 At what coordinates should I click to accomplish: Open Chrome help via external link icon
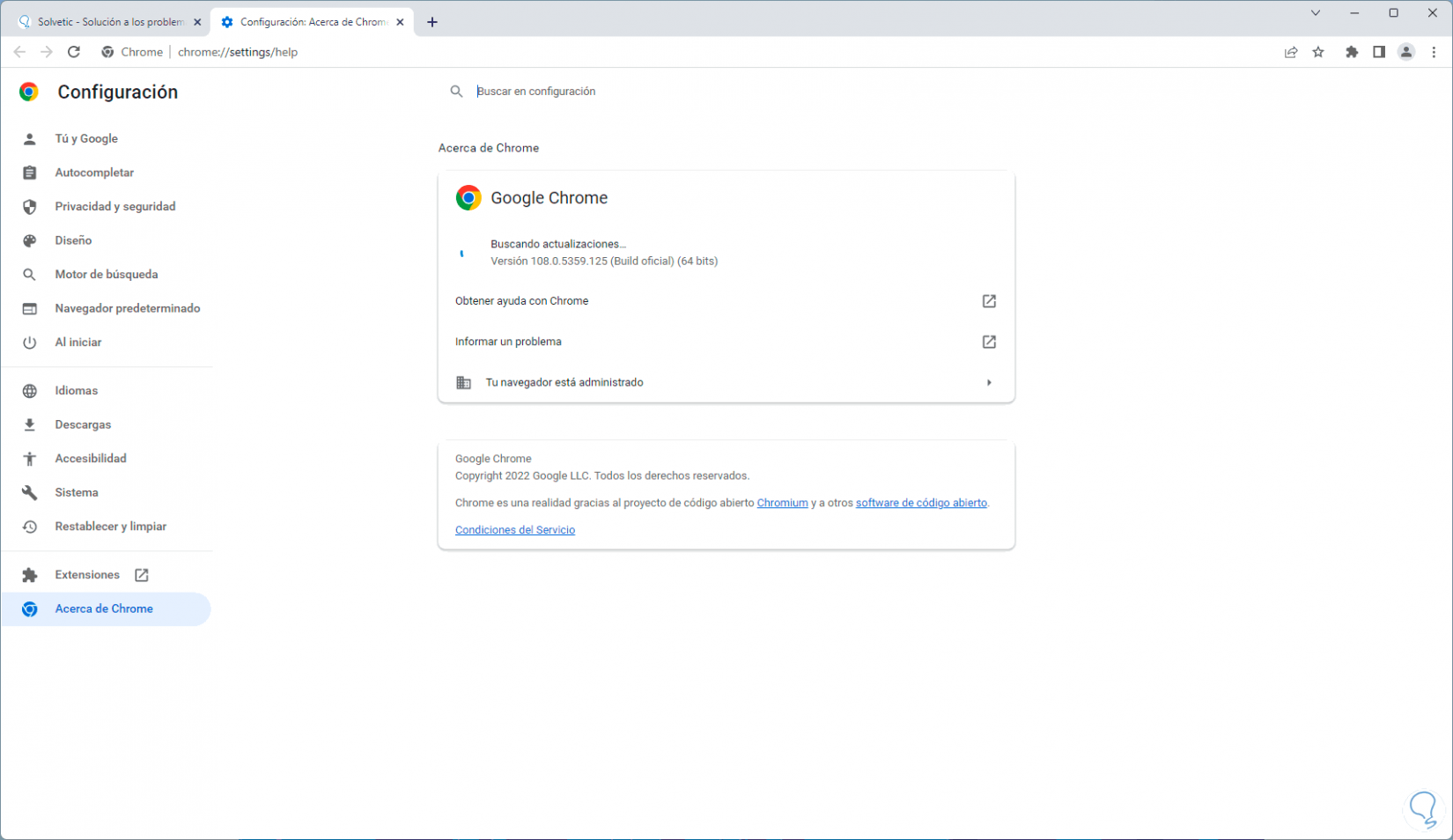[x=989, y=301]
